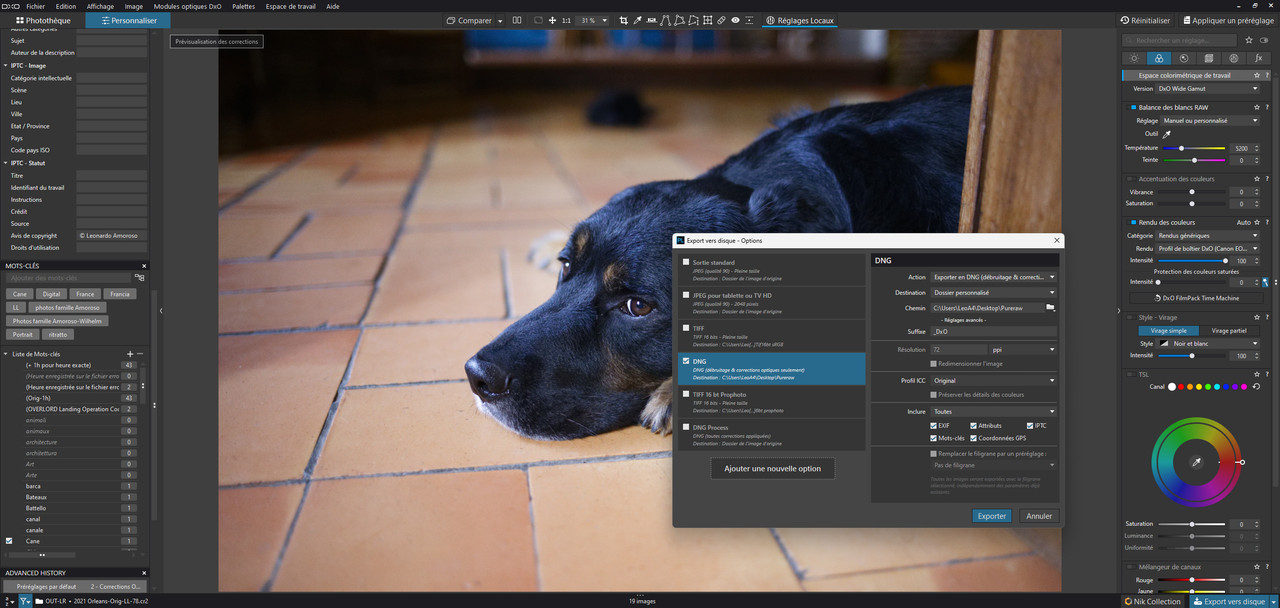Open the Version DxO Wide Gamut dropdown

click(1208, 89)
